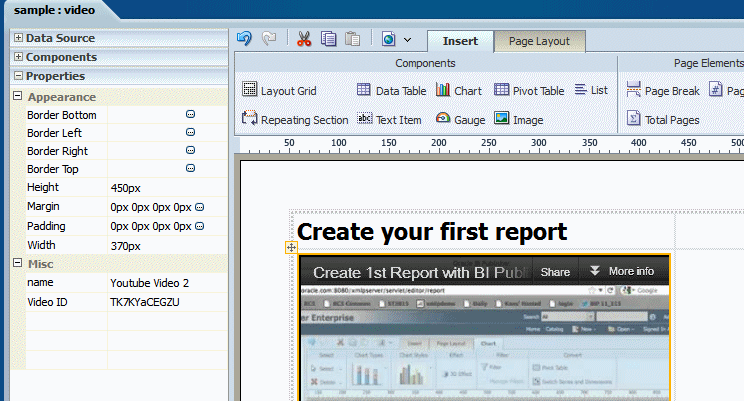The image size is (744, 401).
Task: Open Border Right editor ellipsis button
Action: coord(190,150)
